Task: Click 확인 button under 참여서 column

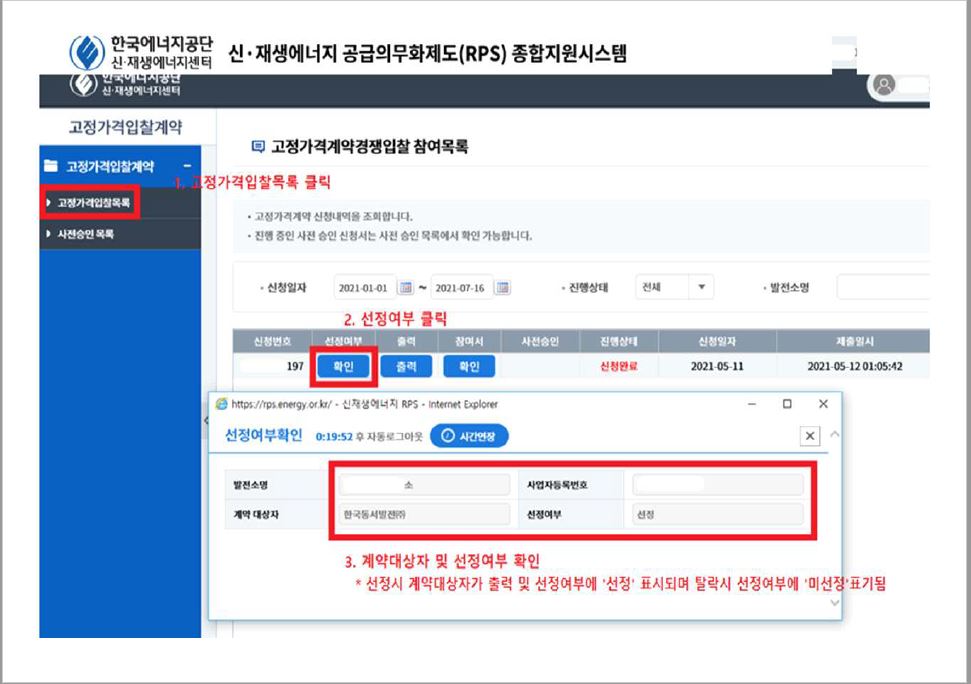Action: pyautogui.click(x=468, y=367)
